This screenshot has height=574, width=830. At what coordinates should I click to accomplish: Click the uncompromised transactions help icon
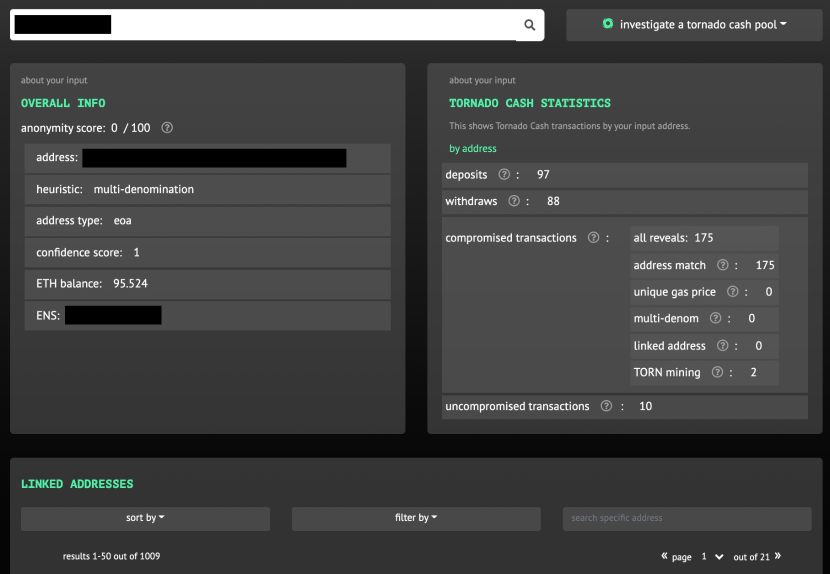click(x=606, y=406)
